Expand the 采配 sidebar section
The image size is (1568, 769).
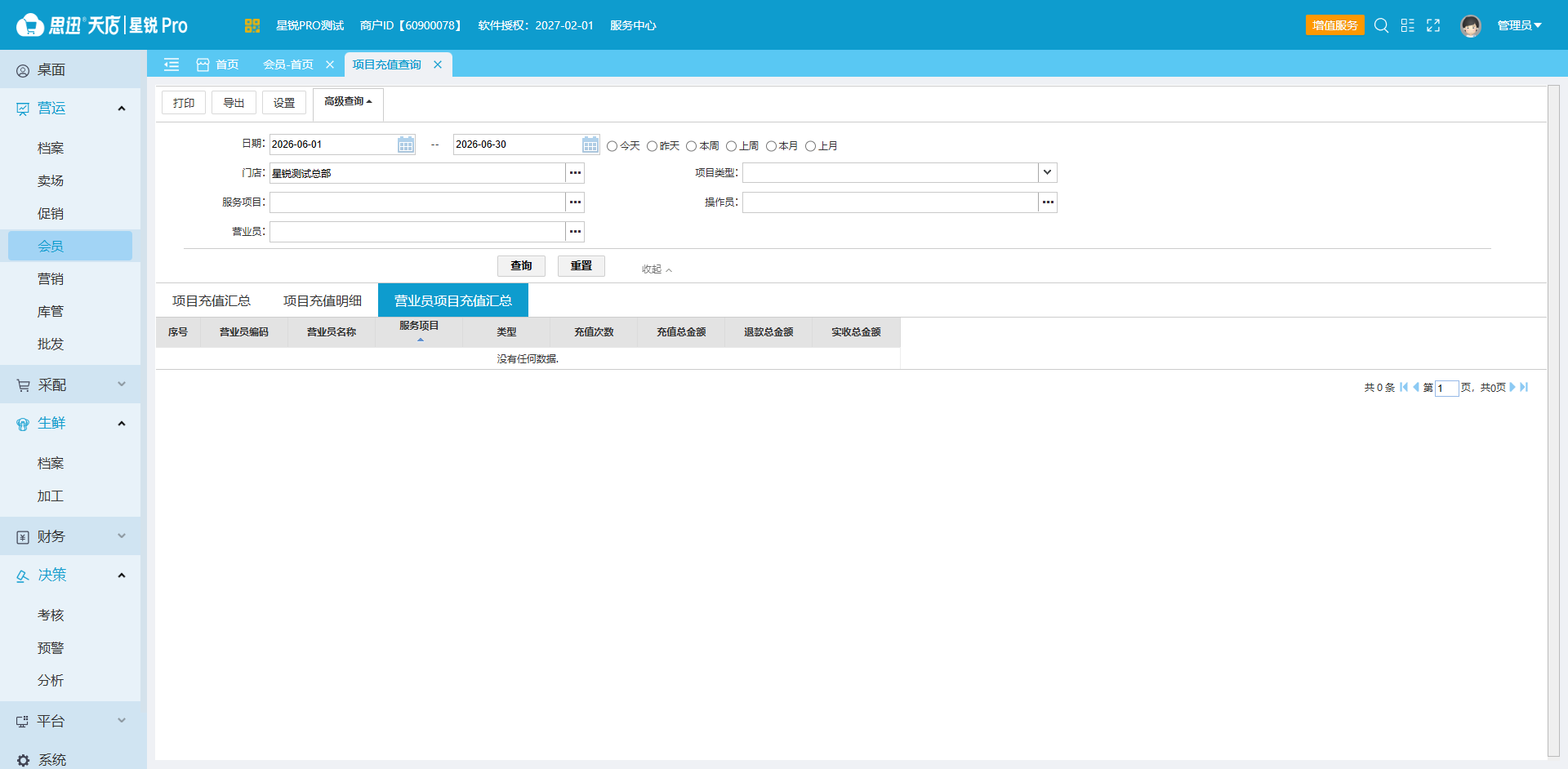coord(70,384)
